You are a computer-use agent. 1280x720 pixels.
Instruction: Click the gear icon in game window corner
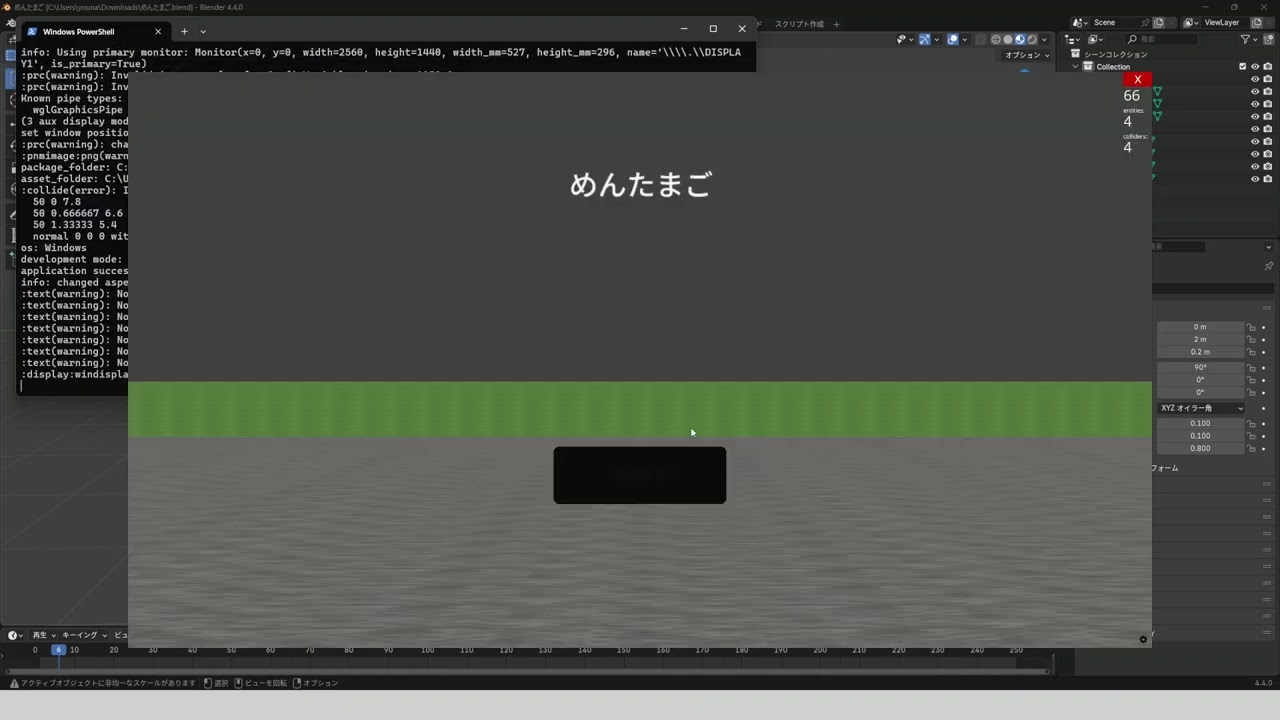pos(1143,639)
